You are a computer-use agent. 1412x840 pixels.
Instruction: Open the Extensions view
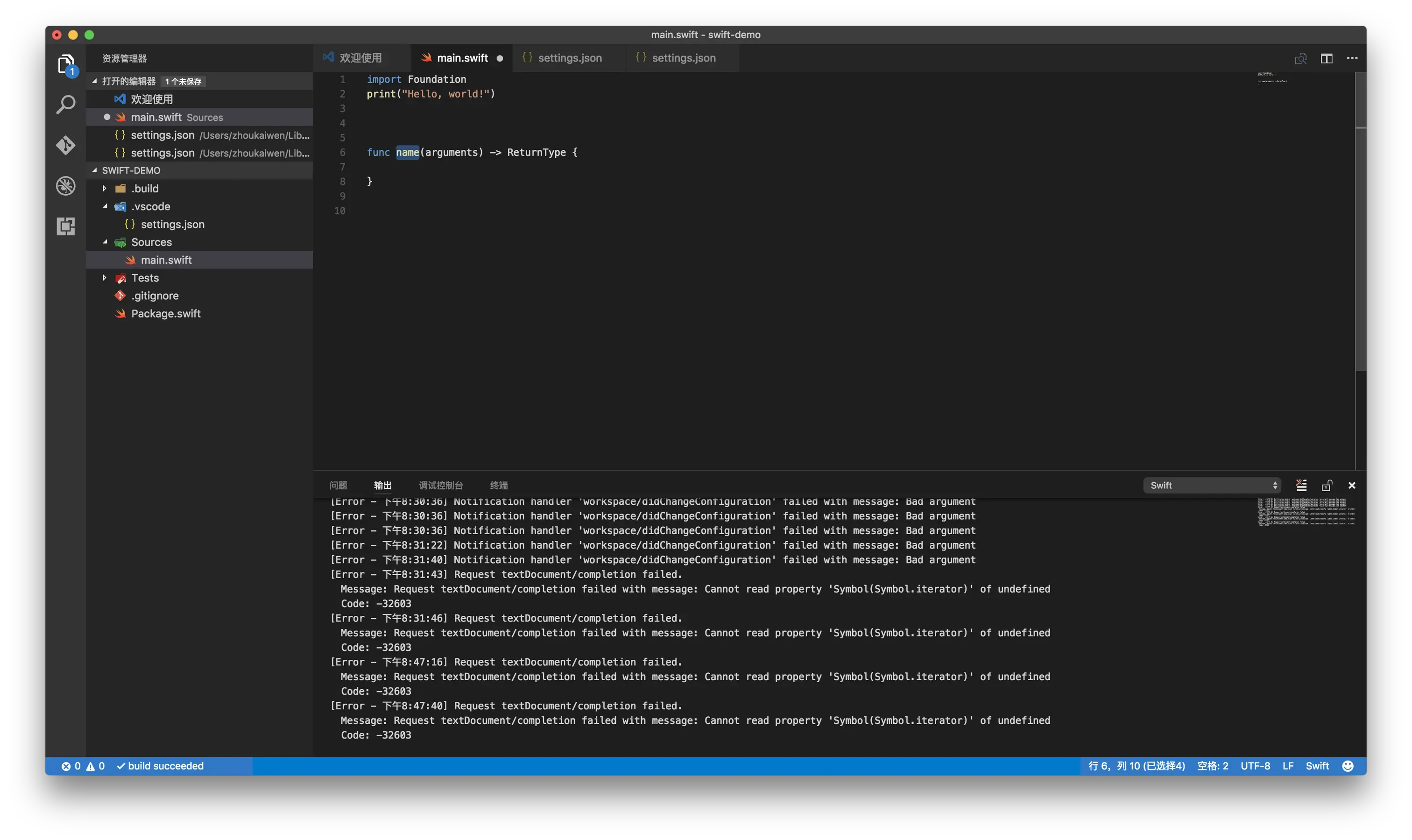tap(66, 226)
